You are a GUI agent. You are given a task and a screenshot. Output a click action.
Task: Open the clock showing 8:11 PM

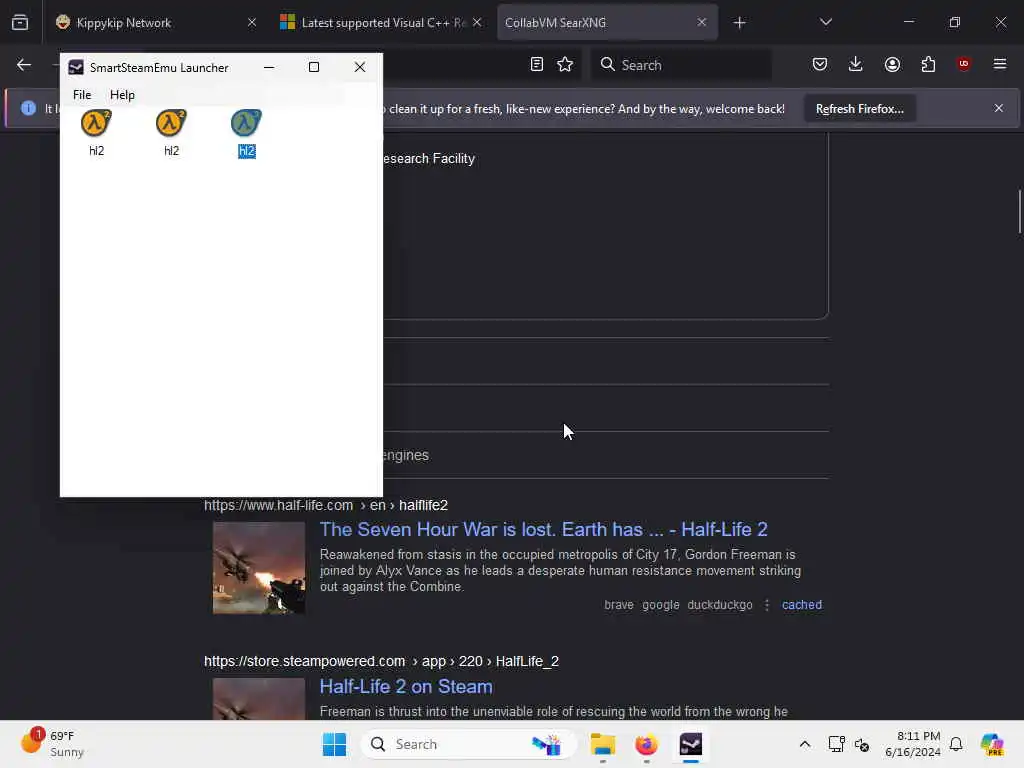[912, 744]
